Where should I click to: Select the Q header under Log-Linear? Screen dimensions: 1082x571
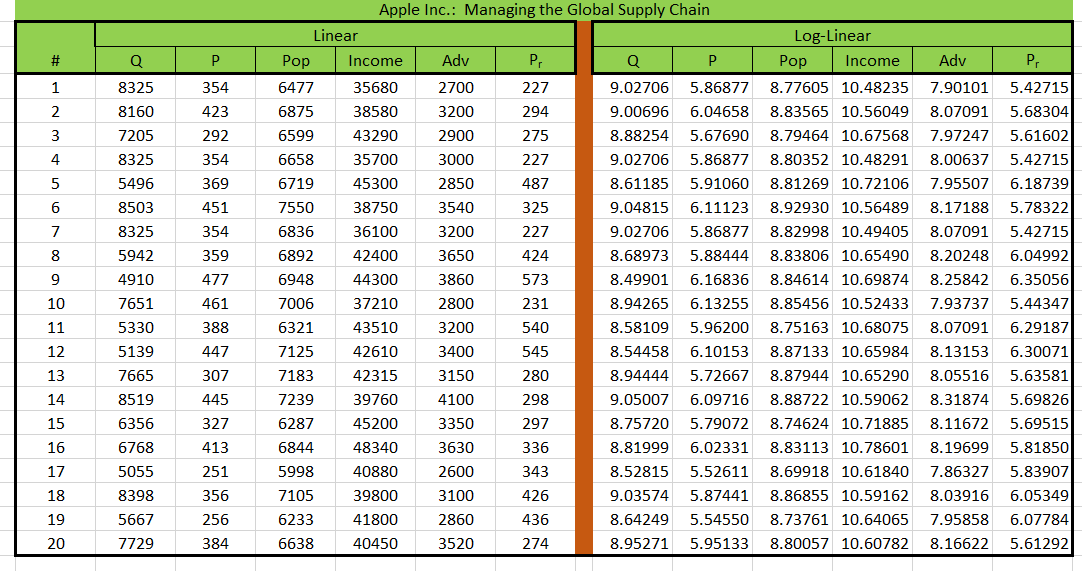[x=633, y=61]
